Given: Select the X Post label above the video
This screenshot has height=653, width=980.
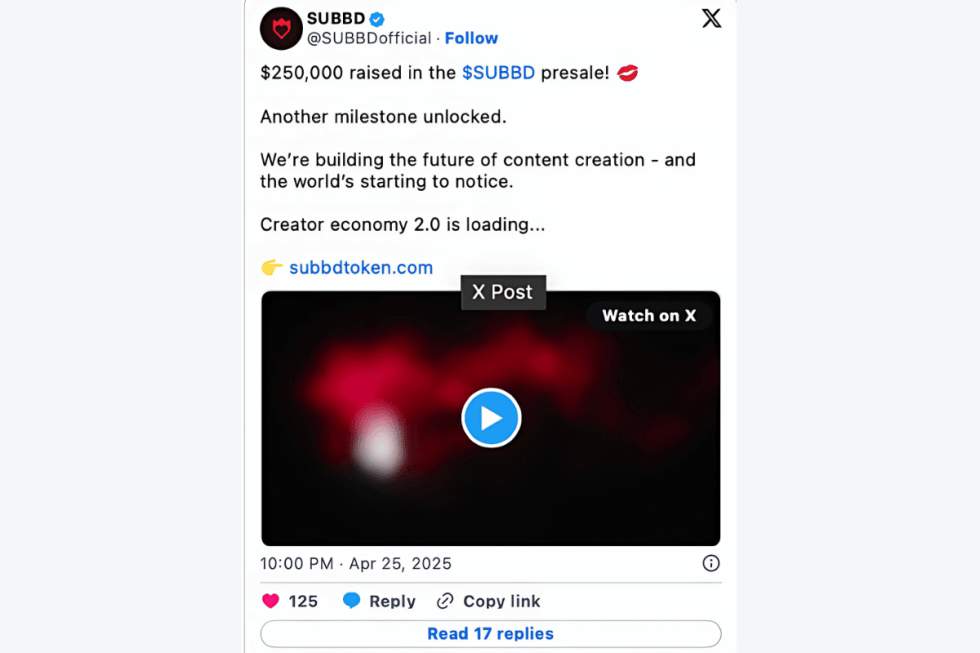Looking at the screenshot, I should (503, 292).
